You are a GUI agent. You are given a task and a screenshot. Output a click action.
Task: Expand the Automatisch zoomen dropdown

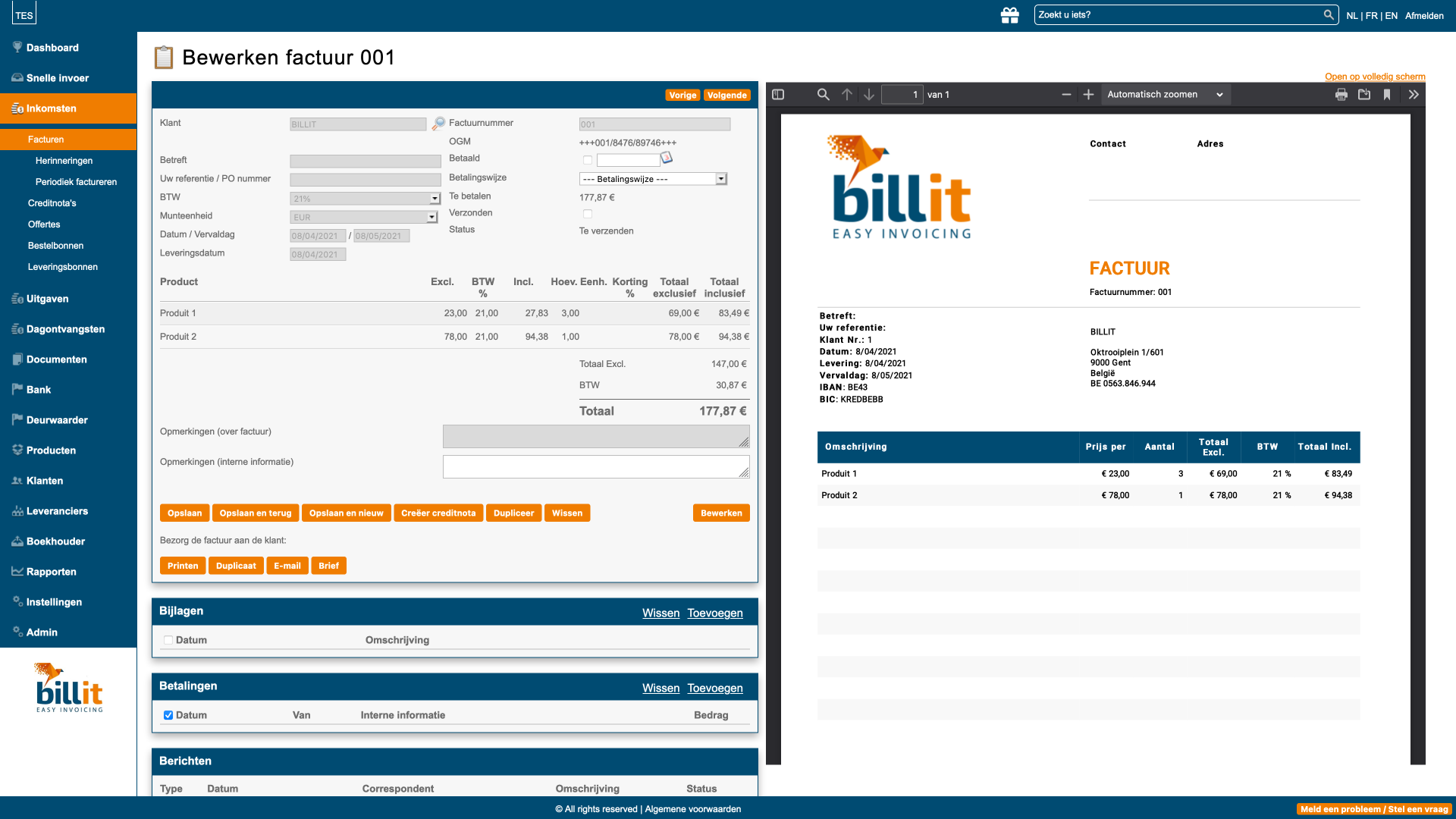[1165, 95]
